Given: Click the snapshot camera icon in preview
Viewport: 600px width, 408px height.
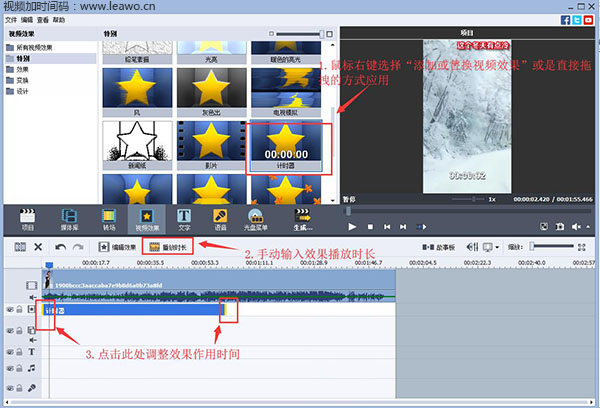Looking at the screenshot, I should (559, 227).
